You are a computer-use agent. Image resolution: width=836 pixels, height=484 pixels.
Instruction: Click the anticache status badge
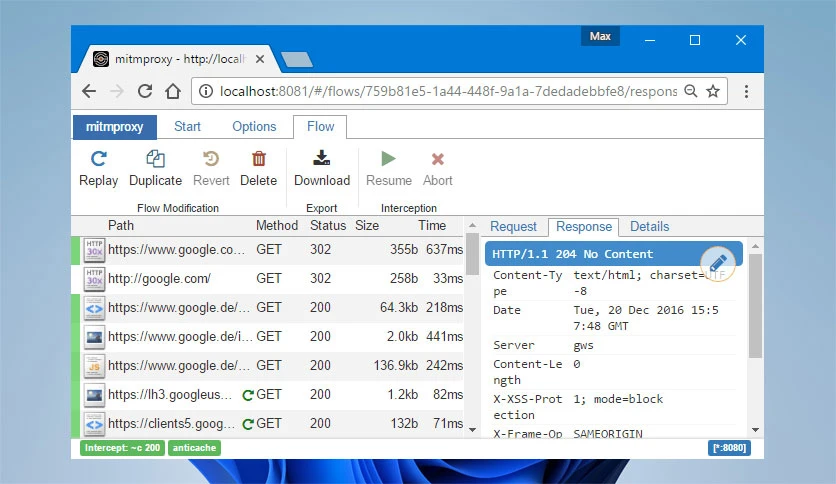pyautogui.click(x=194, y=448)
